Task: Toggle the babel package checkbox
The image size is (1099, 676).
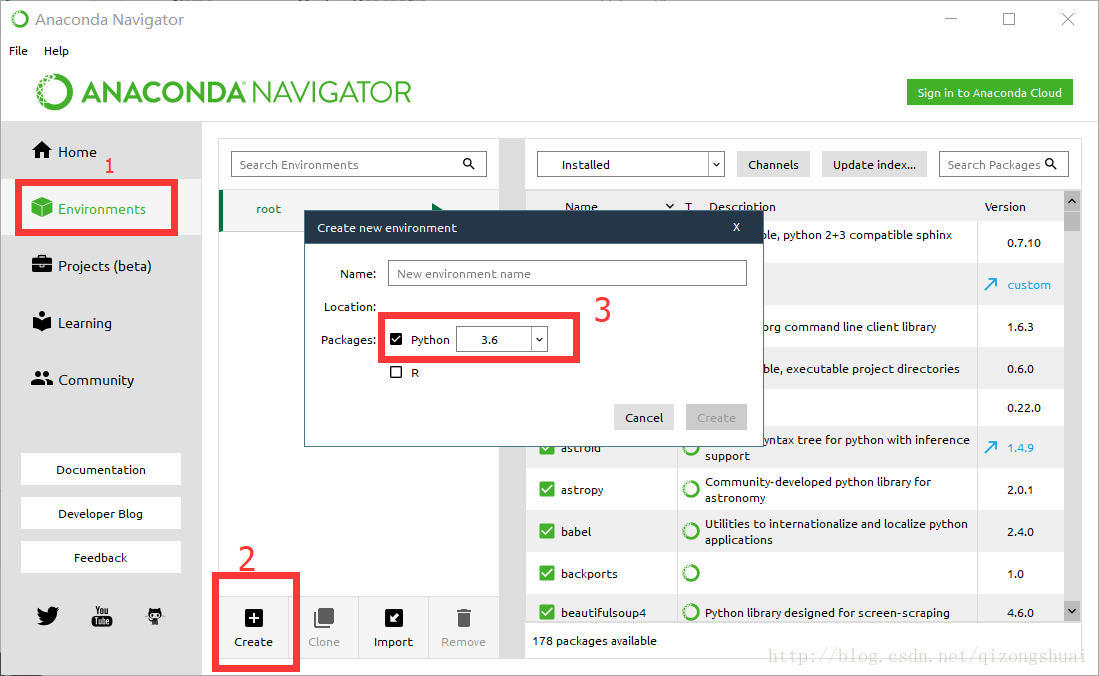Action: [x=547, y=531]
